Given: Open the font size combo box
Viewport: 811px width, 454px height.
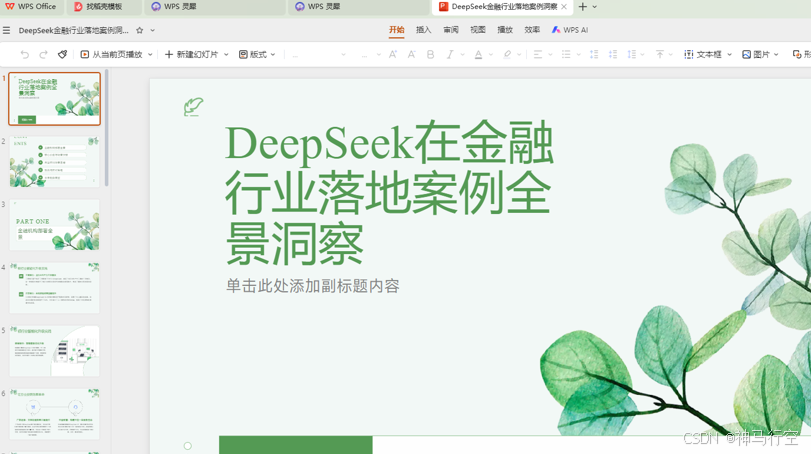Looking at the screenshot, I should pos(371,54).
